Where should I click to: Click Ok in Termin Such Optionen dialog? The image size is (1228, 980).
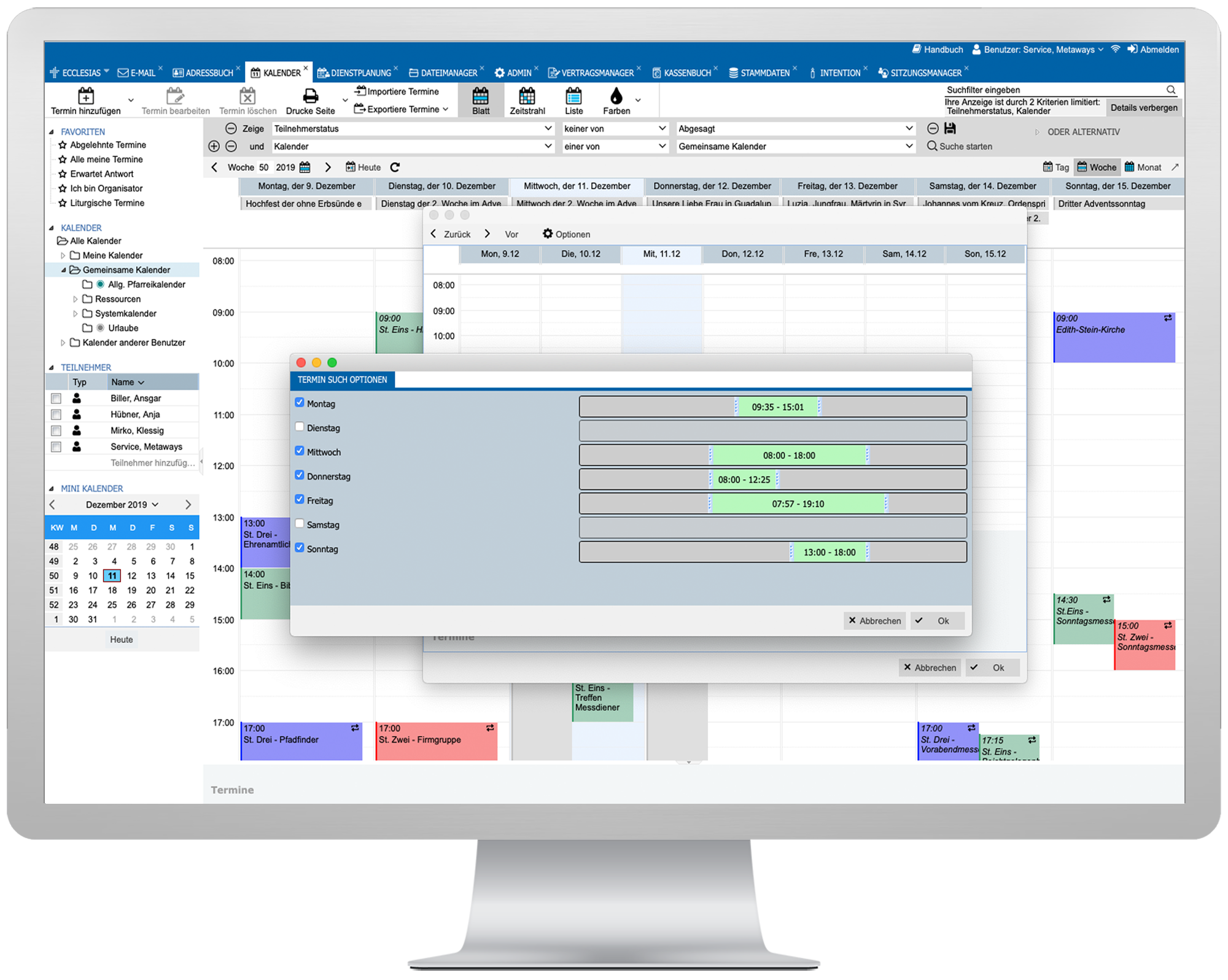click(x=937, y=621)
